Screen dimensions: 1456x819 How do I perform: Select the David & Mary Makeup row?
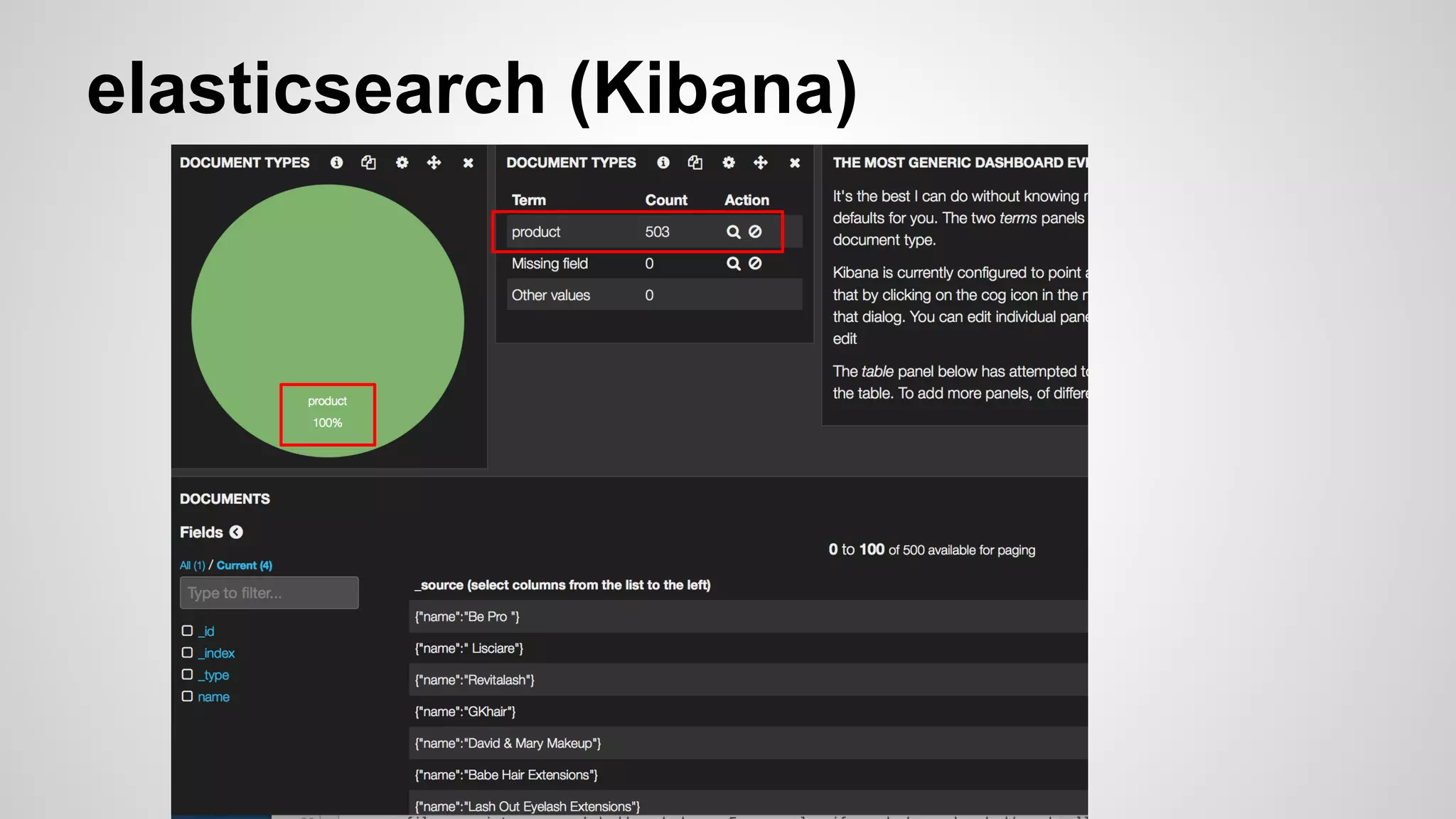coord(748,744)
